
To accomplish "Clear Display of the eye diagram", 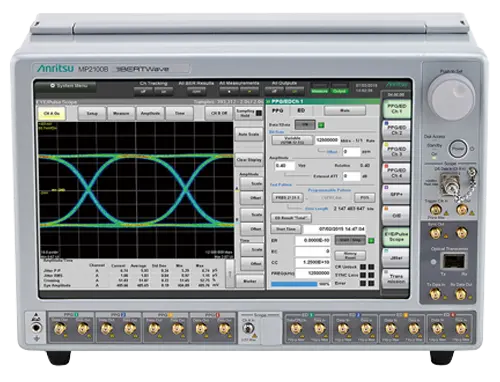I will pos(249,160).
